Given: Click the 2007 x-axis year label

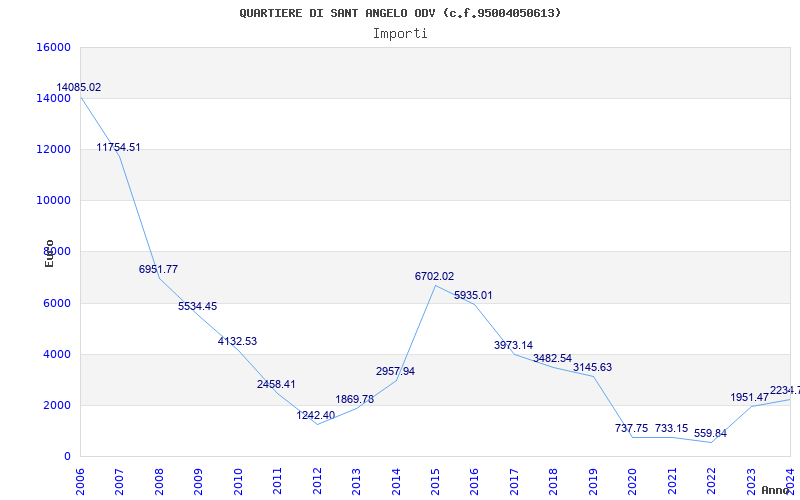Looking at the screenshot, I should pyautogui.click(x=119, y=481).
